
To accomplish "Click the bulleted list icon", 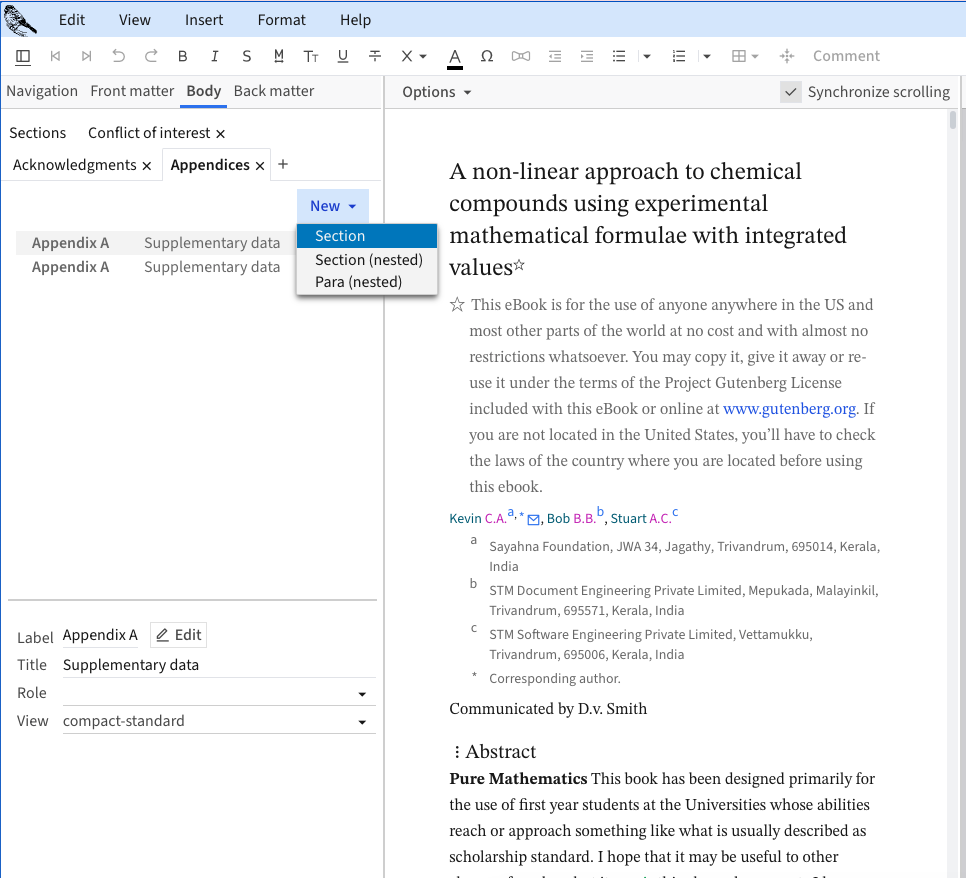I will [x=619, y=56].
